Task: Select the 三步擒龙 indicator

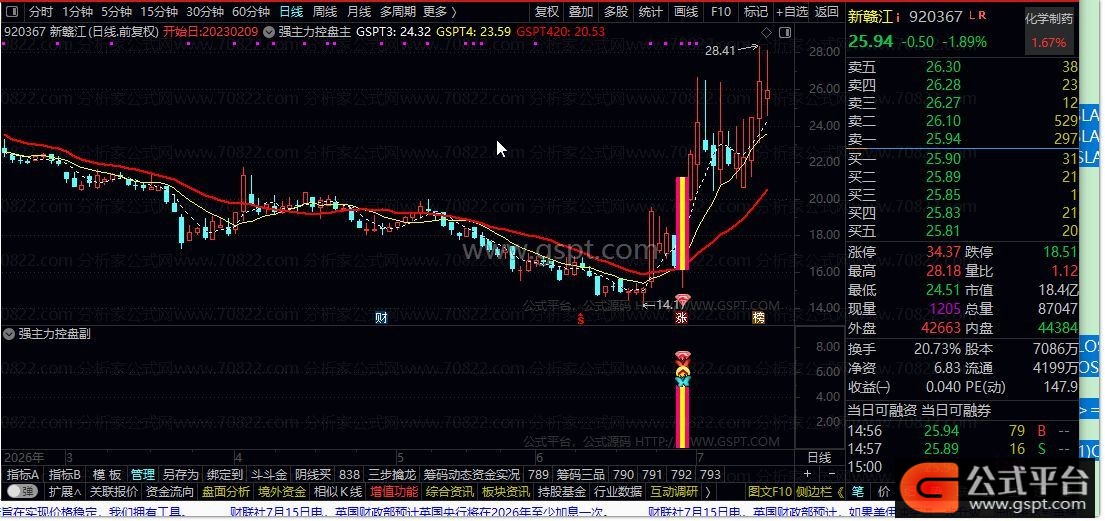Action: pyautogui.click(x=393, y=474)
